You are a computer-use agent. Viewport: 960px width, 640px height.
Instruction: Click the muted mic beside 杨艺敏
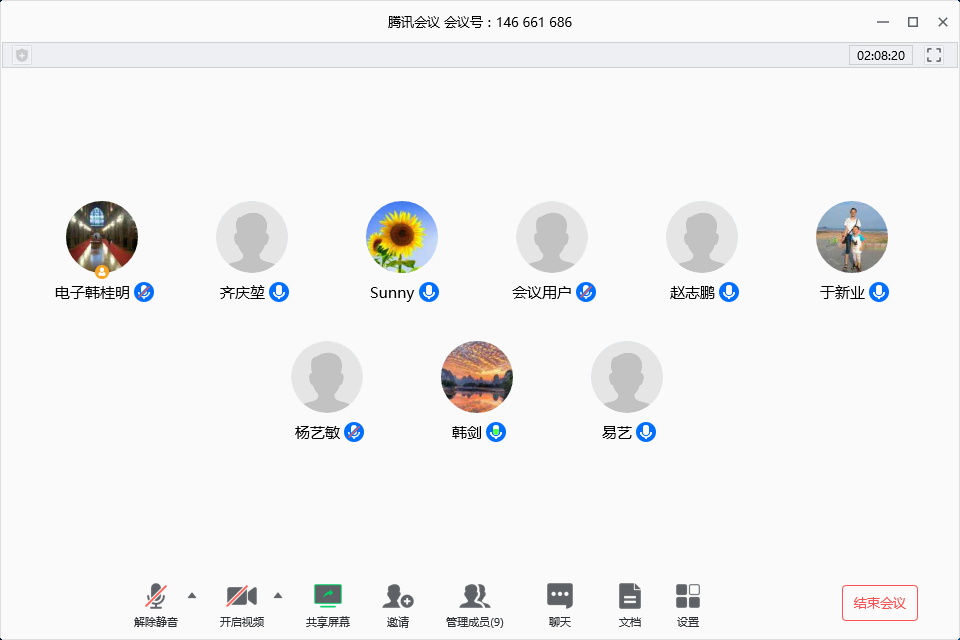pos(354,432)
